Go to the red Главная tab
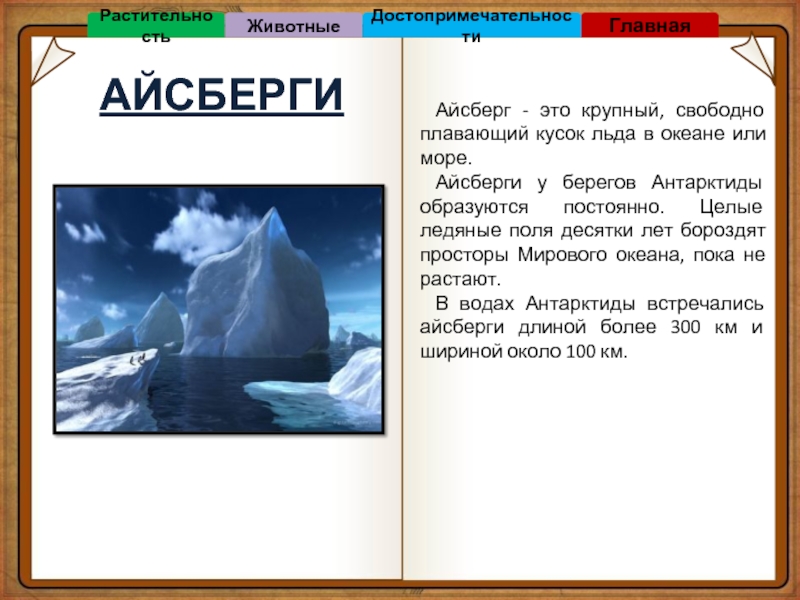Viewport: 800px width, 600px height. (649, 25)
